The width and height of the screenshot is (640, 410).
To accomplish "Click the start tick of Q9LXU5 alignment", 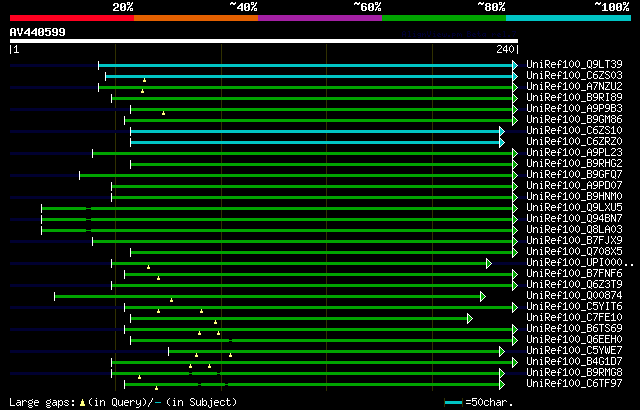I will tap(42, 209).
